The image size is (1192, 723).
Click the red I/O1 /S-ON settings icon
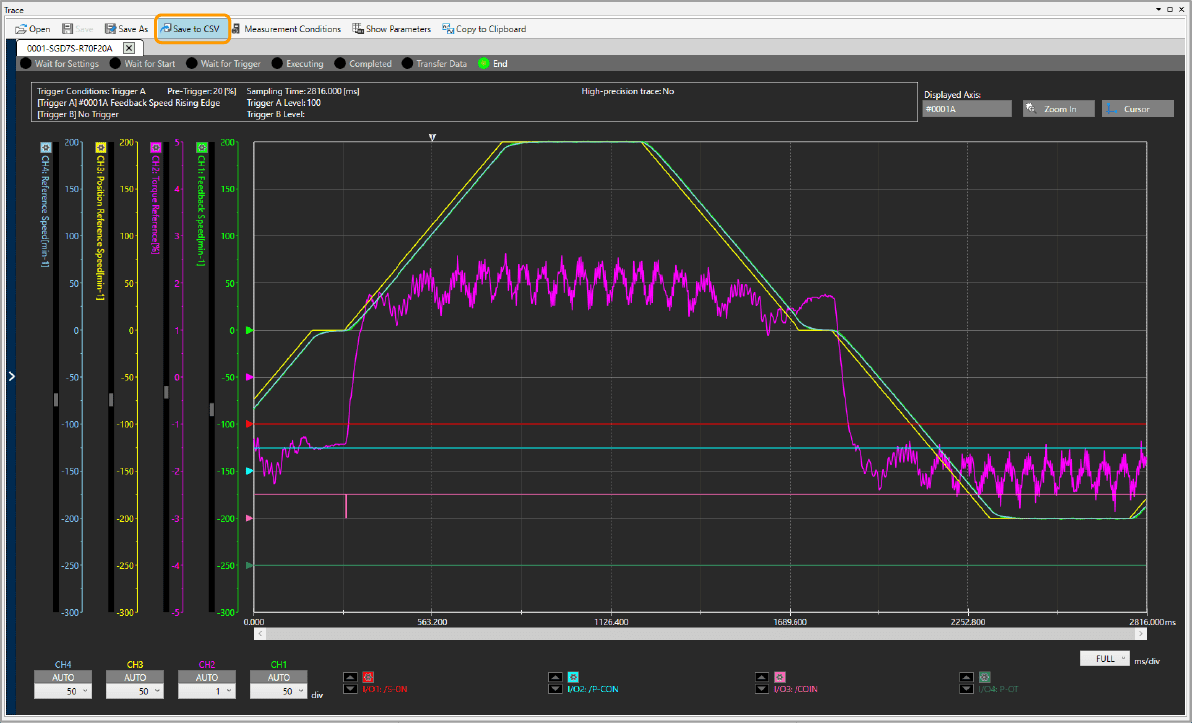[368, 677]
